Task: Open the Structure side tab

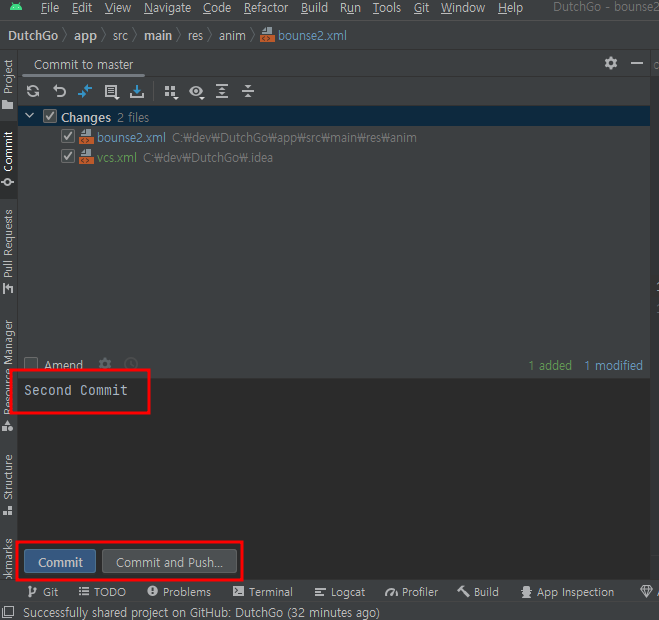Action: (x=8, y=485)
